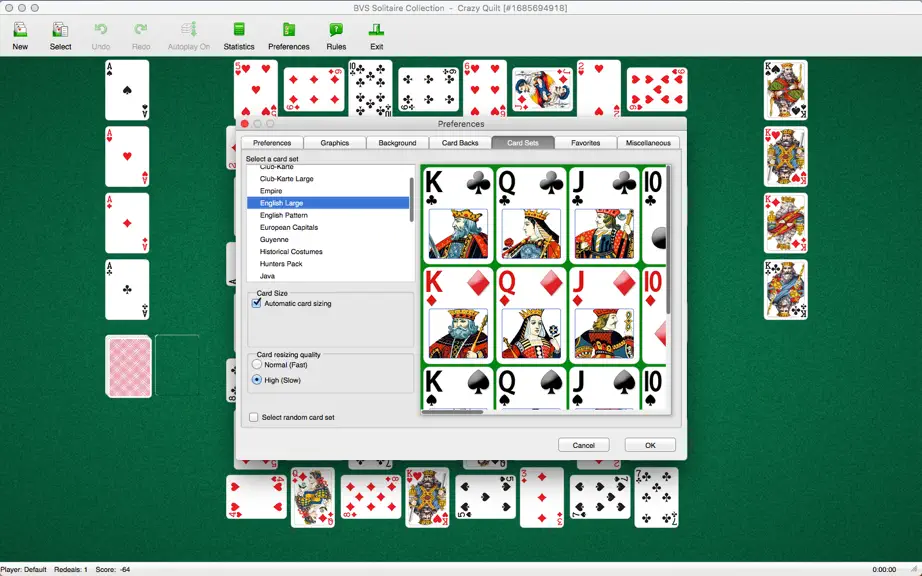
Task: Switch to the Card Backs tab
Action: 460,143
